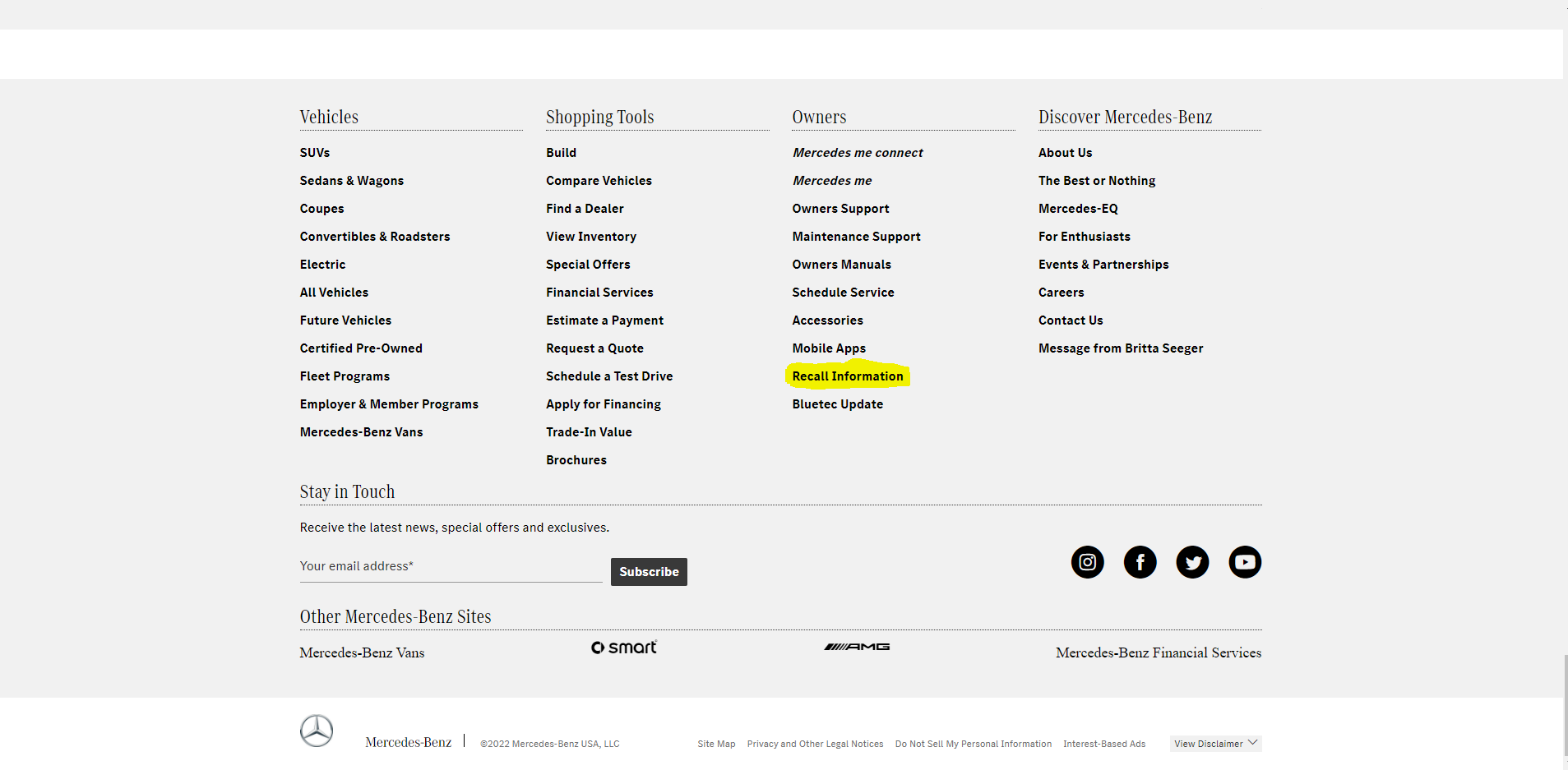Click Find a Dealer
The image size is (1568, 770).
click(x=585, y=209)
